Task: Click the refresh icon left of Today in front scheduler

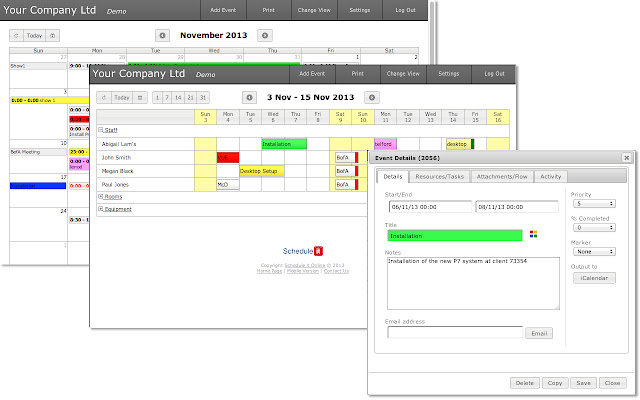Action: point(104,98)
